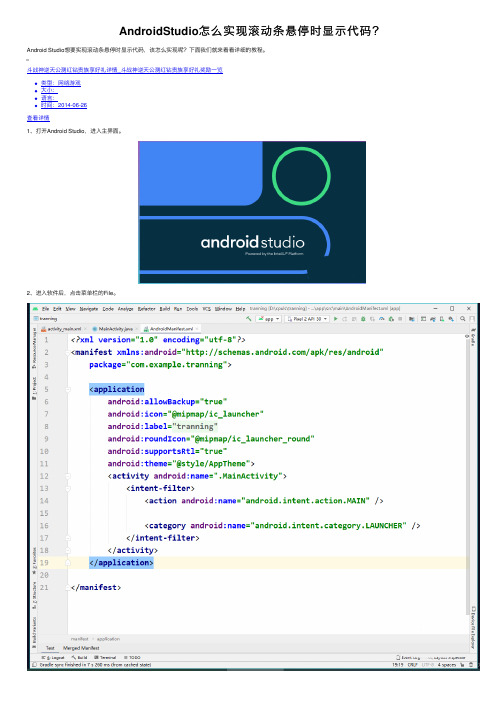
Task: Open the Resource Manager side tab
Action: coord(34,348)
